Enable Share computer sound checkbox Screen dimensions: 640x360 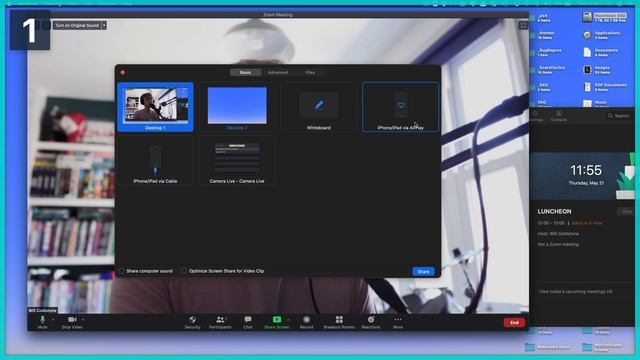(122, 271)
